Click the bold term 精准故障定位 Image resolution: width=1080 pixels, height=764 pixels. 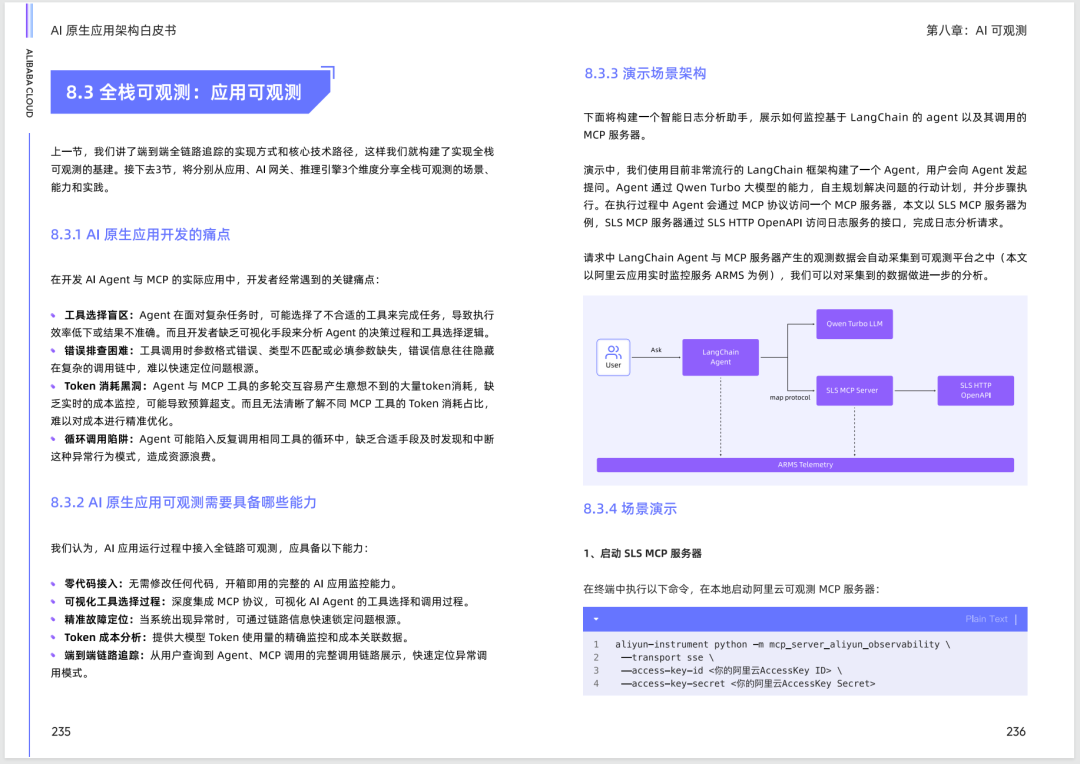(101, 619)
